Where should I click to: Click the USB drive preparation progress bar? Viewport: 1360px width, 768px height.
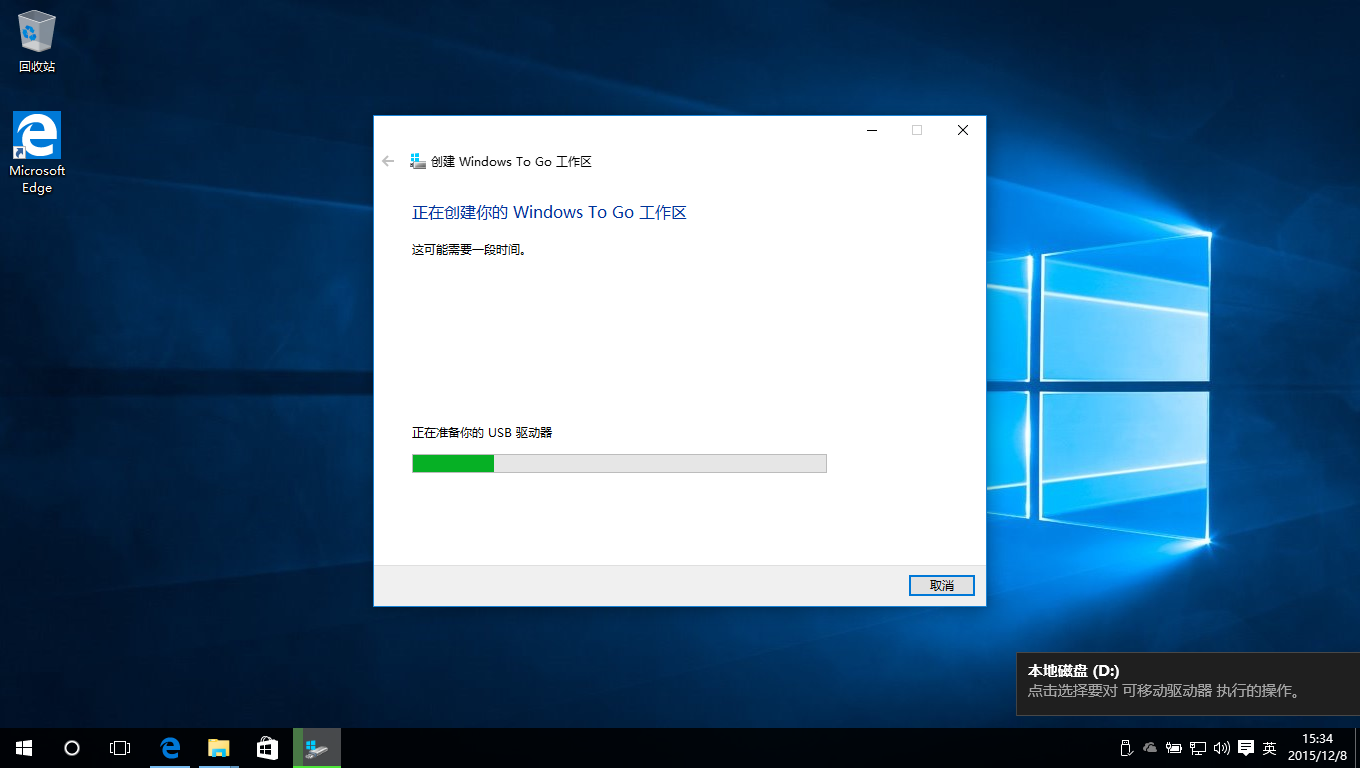click(619, 463)
